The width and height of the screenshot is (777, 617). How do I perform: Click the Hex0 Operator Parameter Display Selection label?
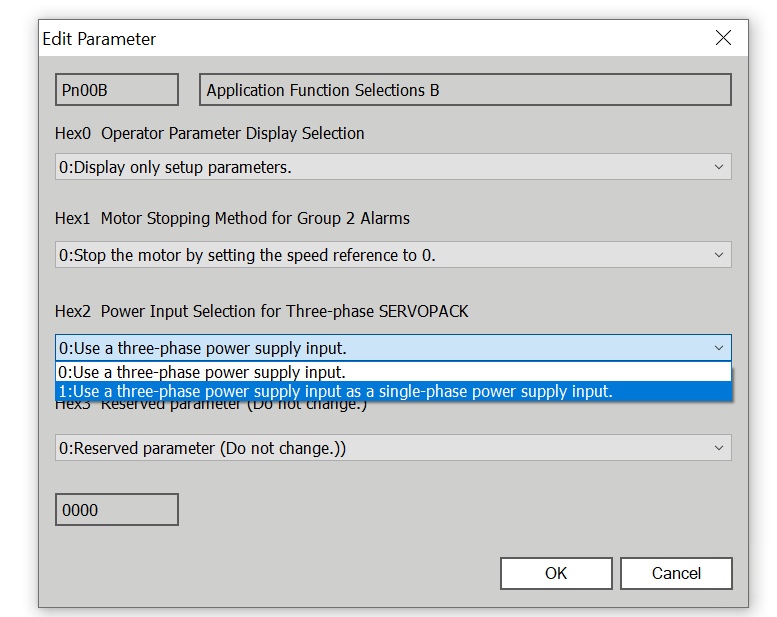pyautogui.click(x=210, y=133)
